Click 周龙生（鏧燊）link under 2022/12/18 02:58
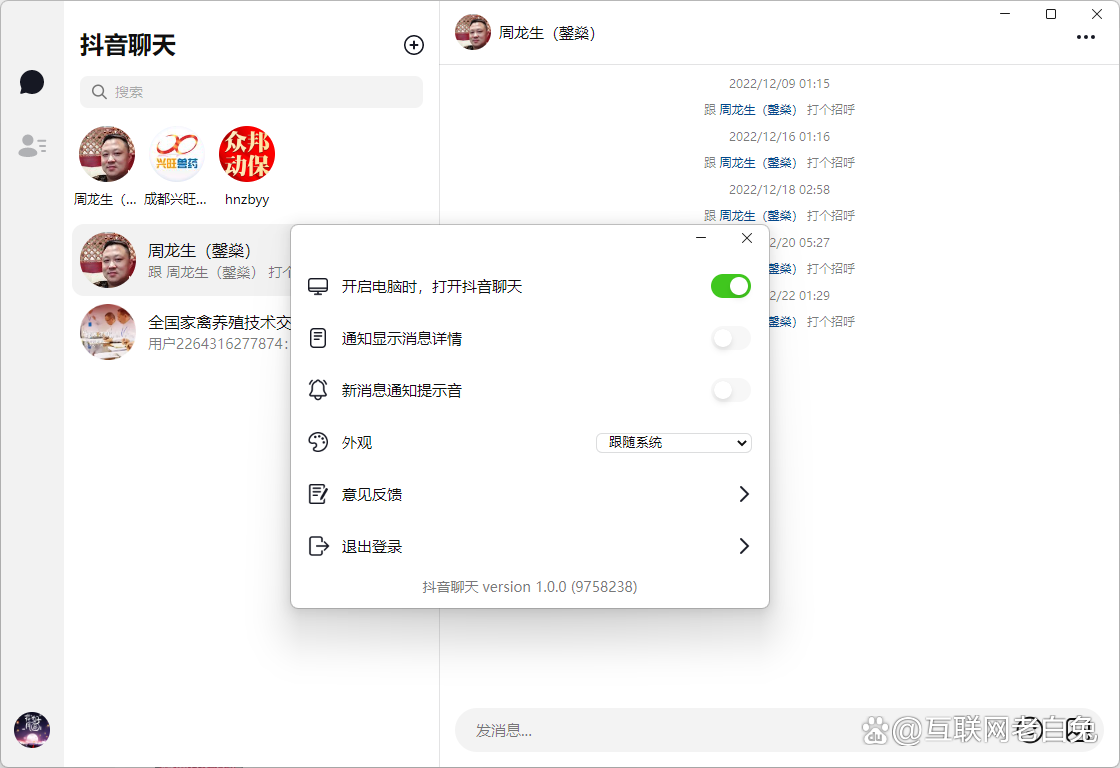Viewport: 1120px width, 768px height. [x=757, y=216]
